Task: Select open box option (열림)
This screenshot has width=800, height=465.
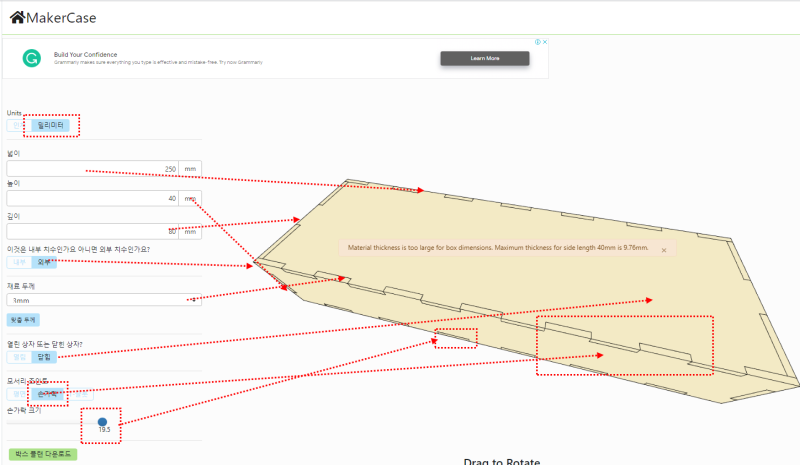Action: pos(19,357)
